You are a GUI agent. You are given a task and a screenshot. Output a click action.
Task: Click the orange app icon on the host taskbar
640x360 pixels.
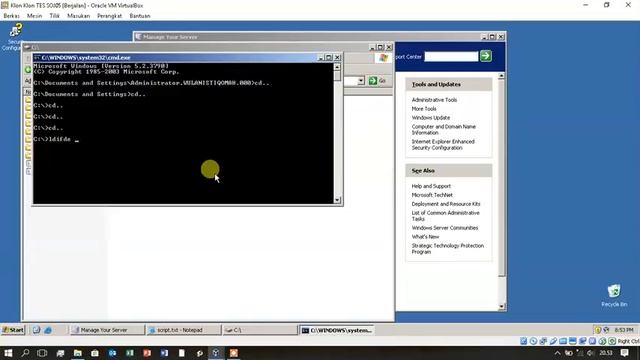coord(234,353)
